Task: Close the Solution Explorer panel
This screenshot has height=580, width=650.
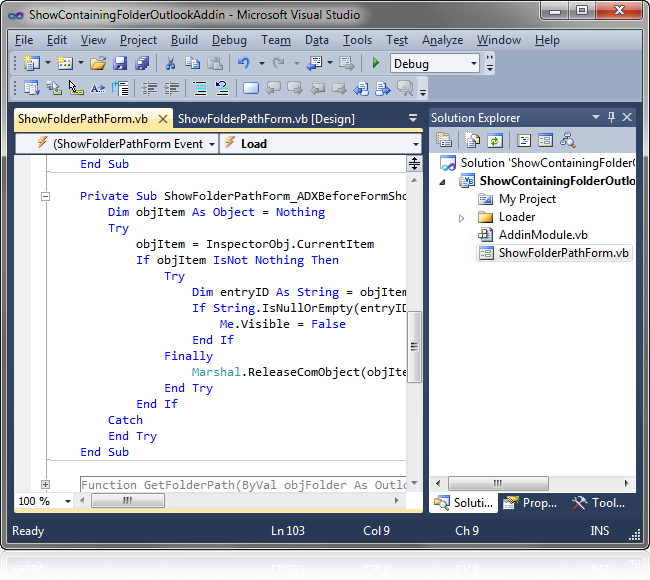Action: click(x=627, y=117)
